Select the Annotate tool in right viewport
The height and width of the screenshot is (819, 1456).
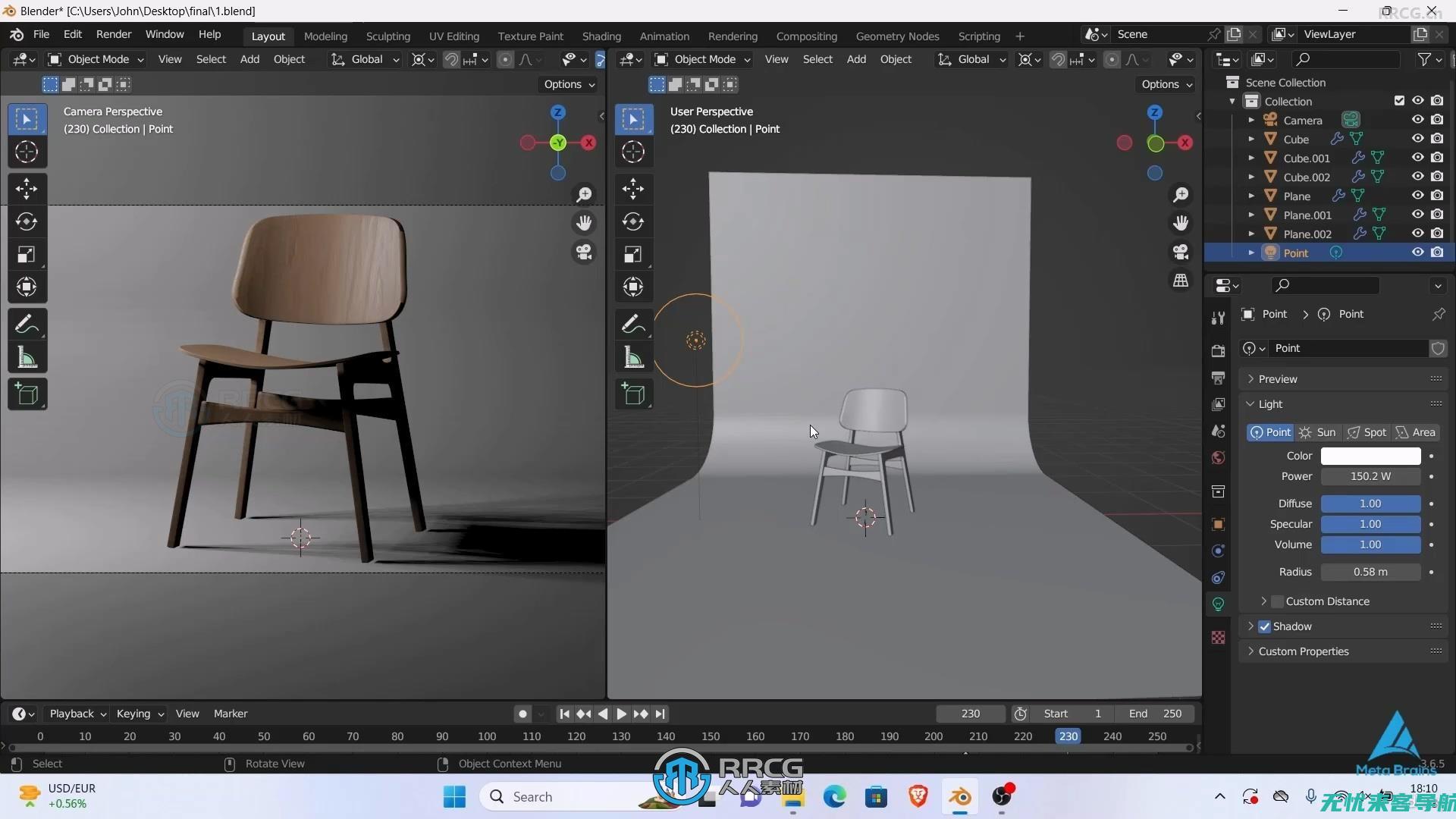click(633, 325)
